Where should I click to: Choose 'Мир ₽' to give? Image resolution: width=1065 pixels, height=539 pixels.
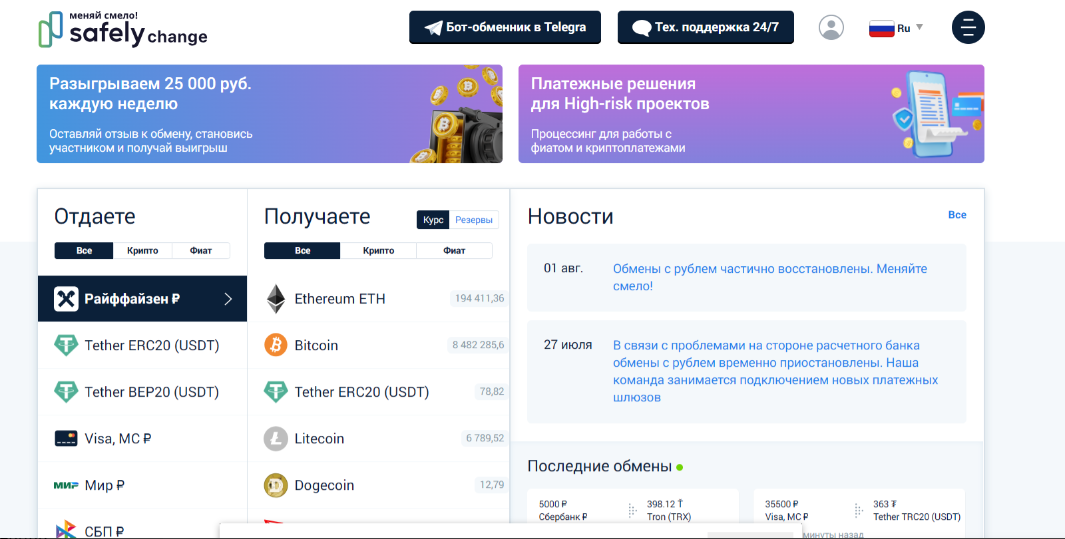click(x=143, y=485)
